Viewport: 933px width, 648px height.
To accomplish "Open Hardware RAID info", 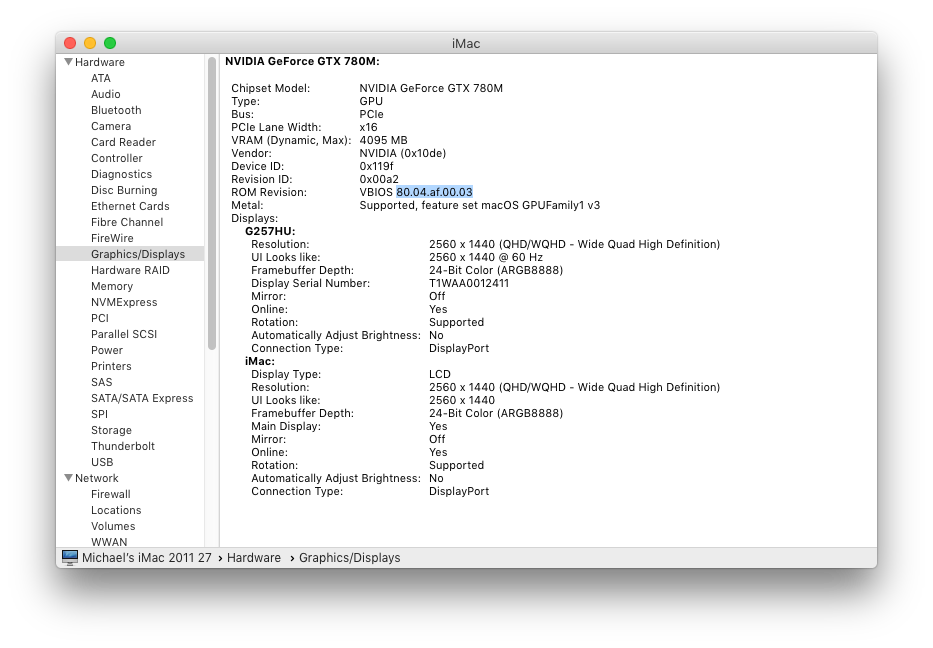I will 130,270.
